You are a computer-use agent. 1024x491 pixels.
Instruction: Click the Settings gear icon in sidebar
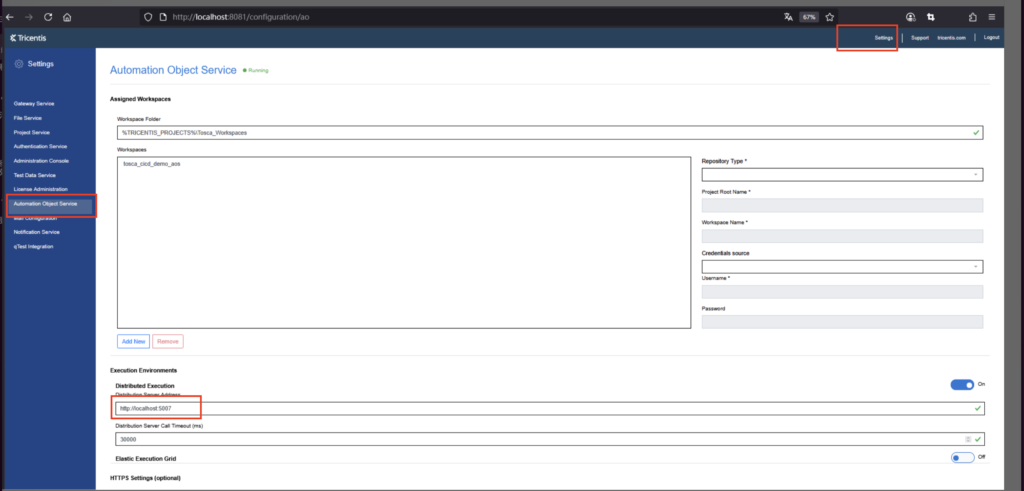(19, 64)
